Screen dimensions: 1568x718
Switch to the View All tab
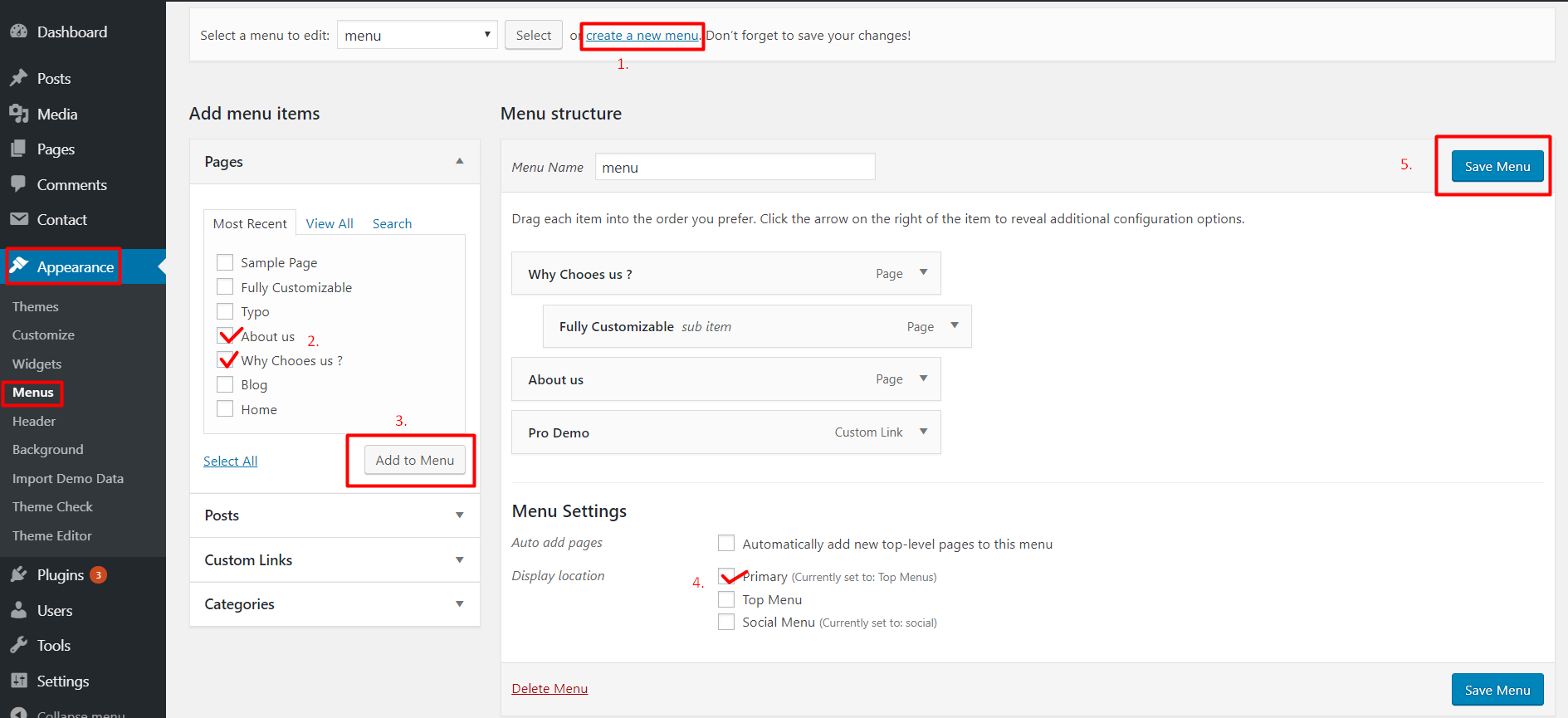point(330,223)
